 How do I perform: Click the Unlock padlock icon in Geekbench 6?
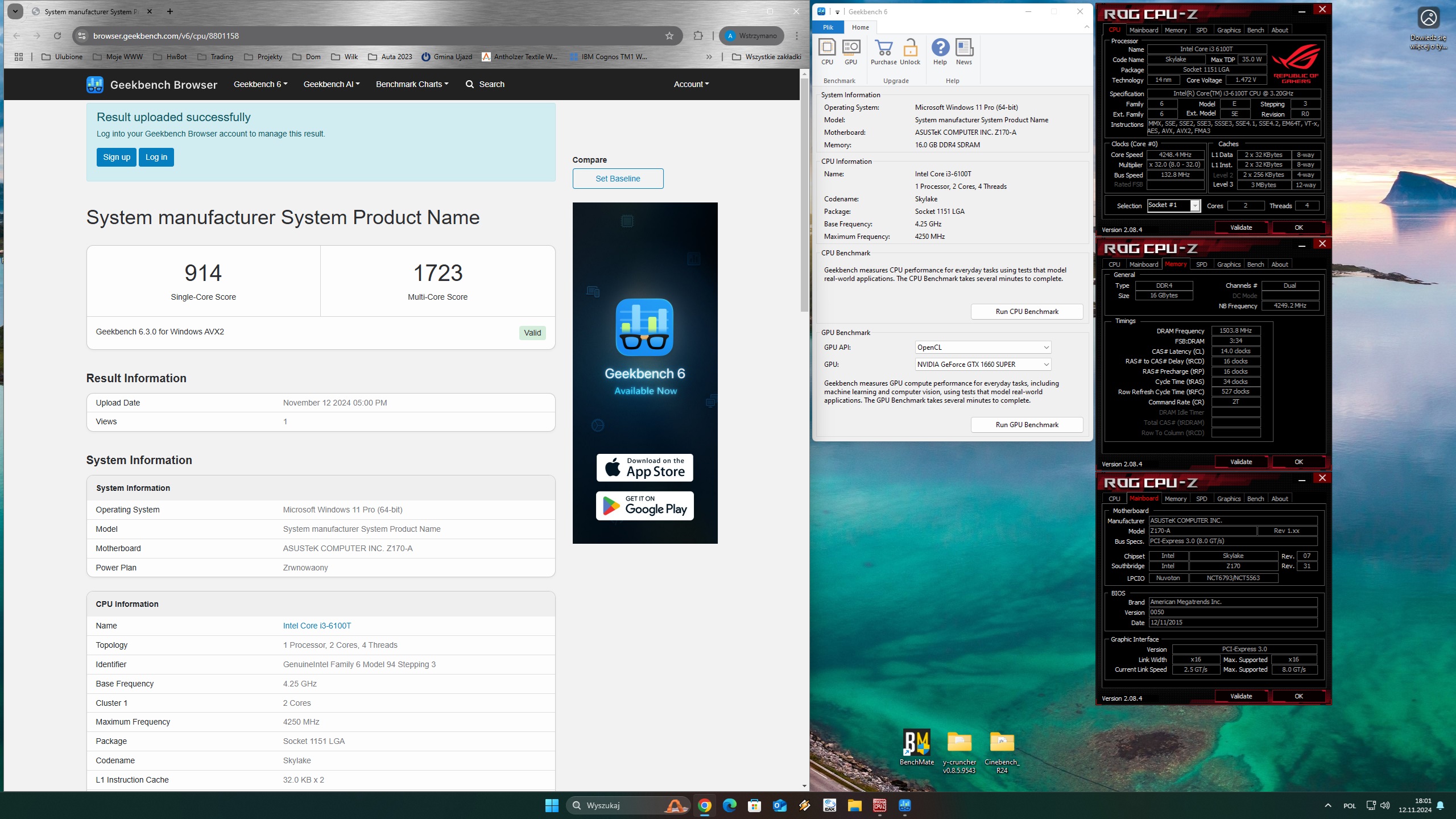(910, 52)
